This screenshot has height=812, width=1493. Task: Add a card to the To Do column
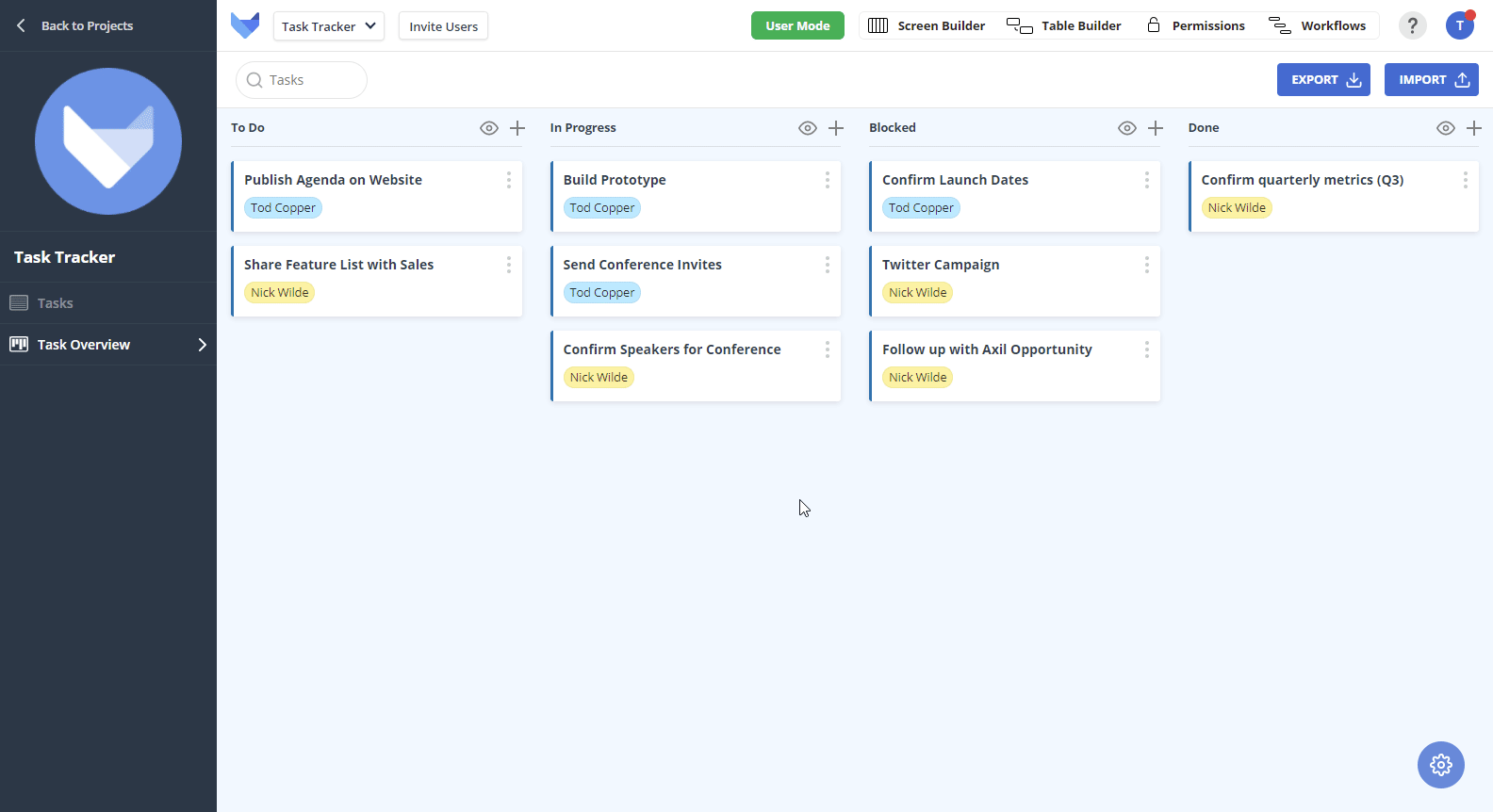click(x=517, y=128)
